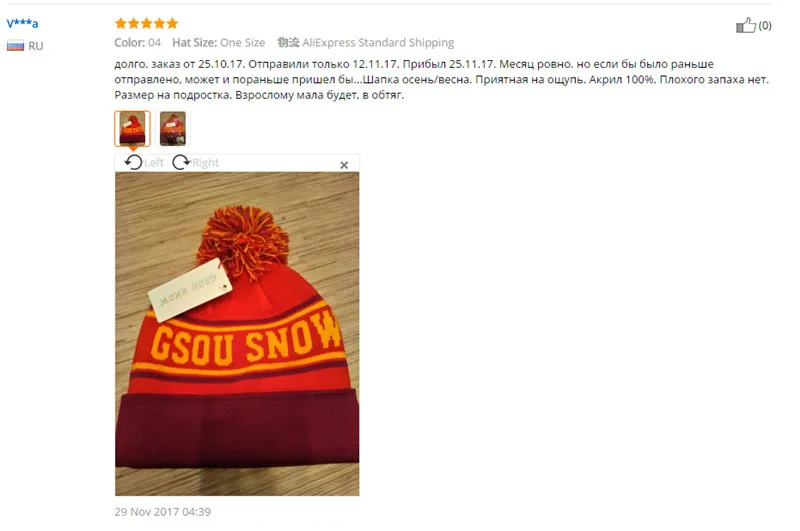
Task: Like the review with thumbs-up icon
Action: pyautogui.click(x=745, y=25)
